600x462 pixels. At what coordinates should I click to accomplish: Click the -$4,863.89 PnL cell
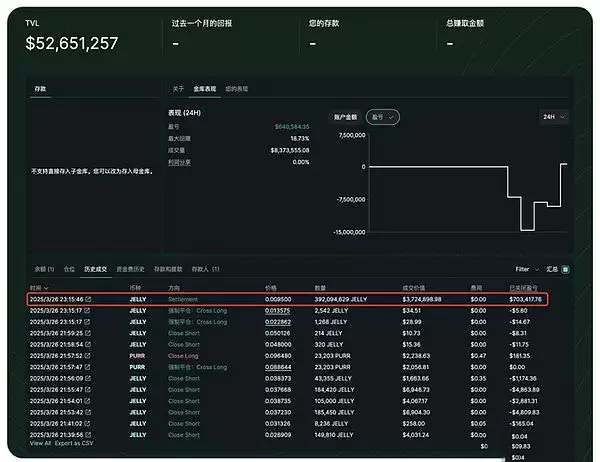click(x=524, y=390)
